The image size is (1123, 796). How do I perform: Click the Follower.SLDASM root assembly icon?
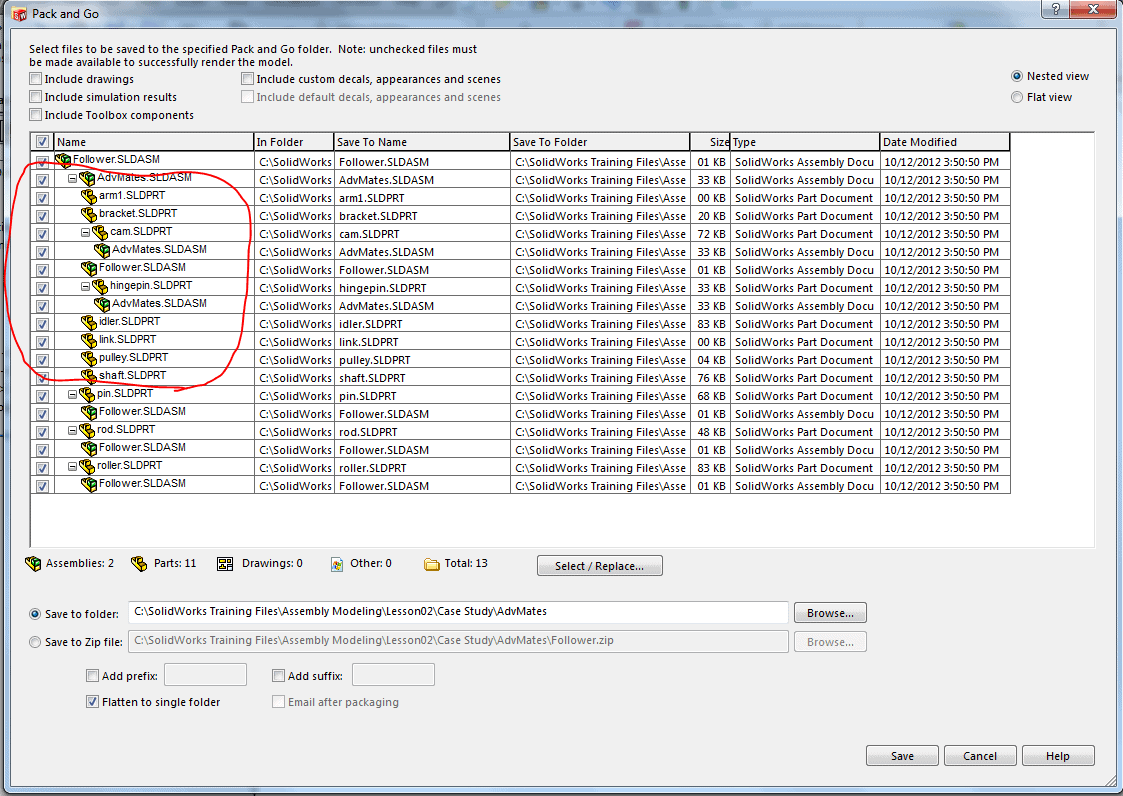[64, 160]
